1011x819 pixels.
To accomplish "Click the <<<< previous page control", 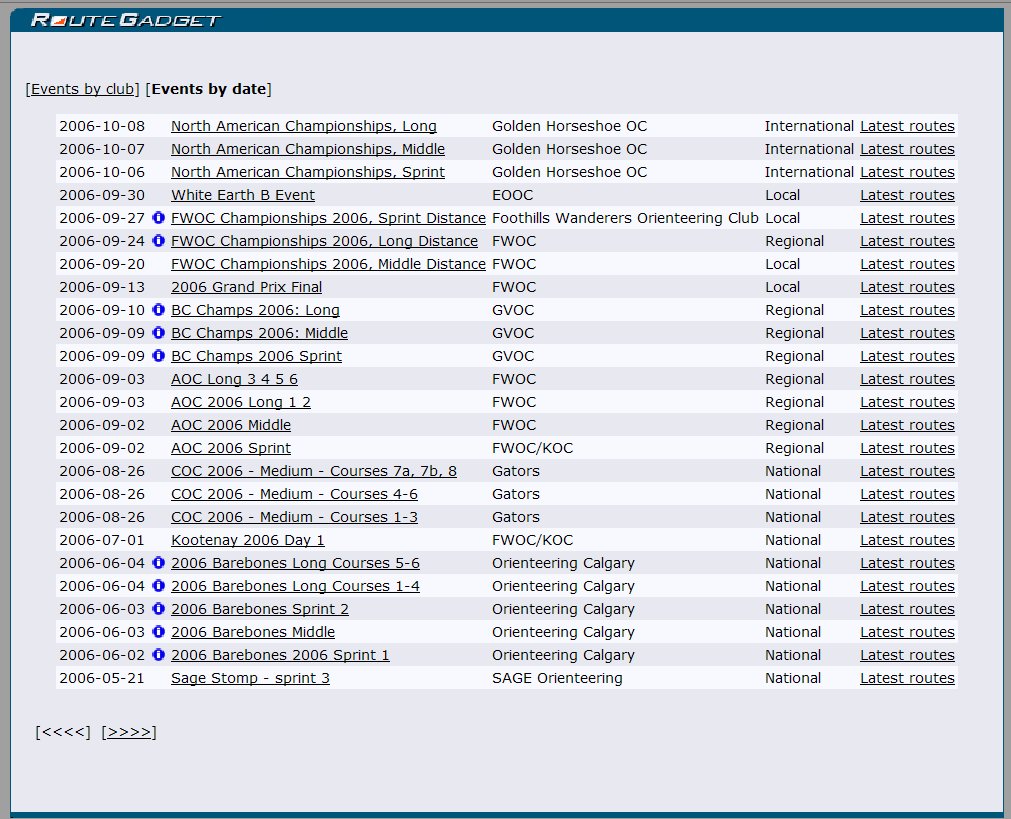I will click(63, 732).
